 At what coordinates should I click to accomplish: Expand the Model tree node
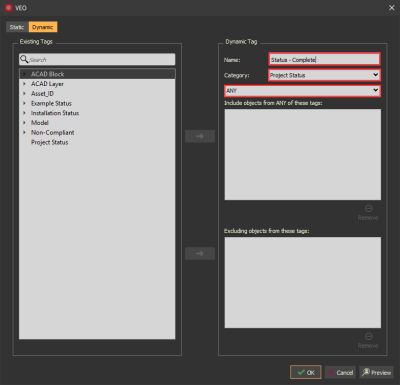point(24,123)
